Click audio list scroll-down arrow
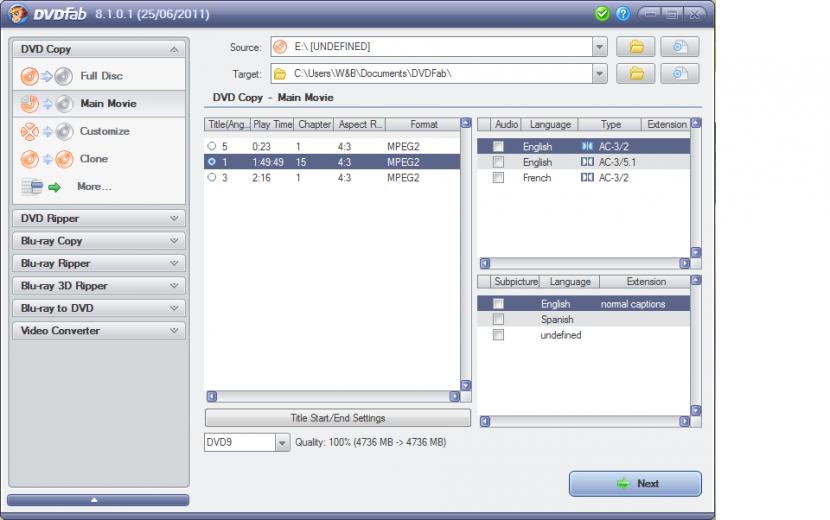The width and height of the screenshot is (830, 520). click(696, 252)
